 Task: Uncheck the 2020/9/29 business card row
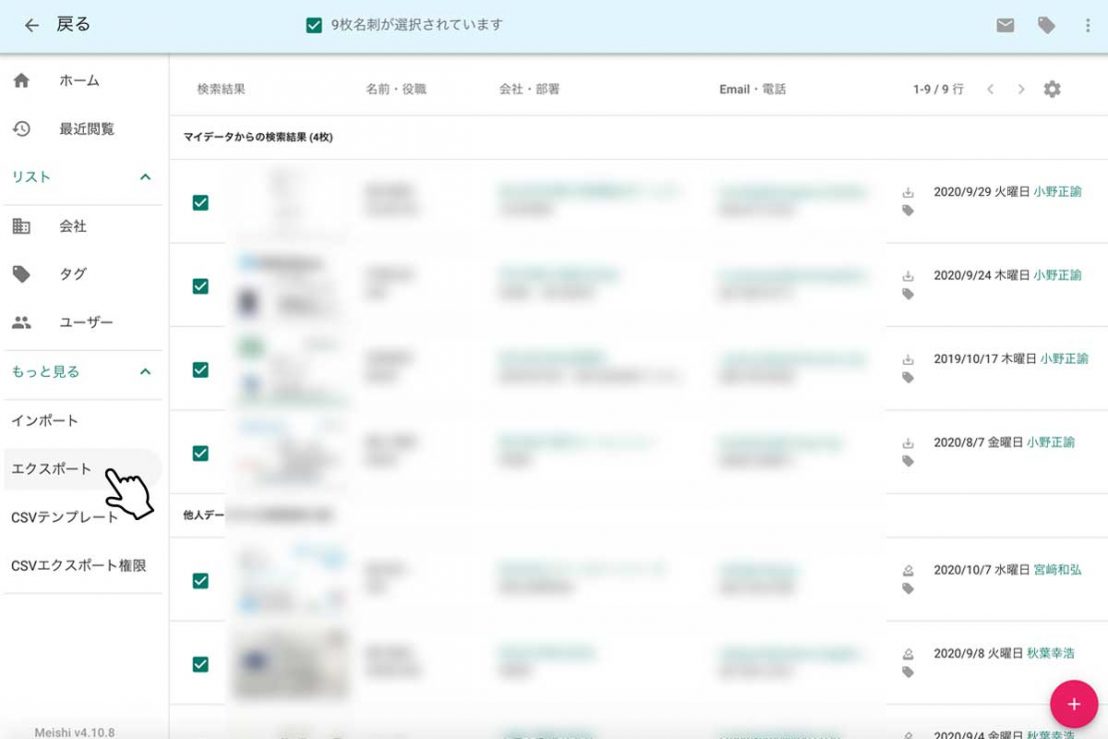200,203
